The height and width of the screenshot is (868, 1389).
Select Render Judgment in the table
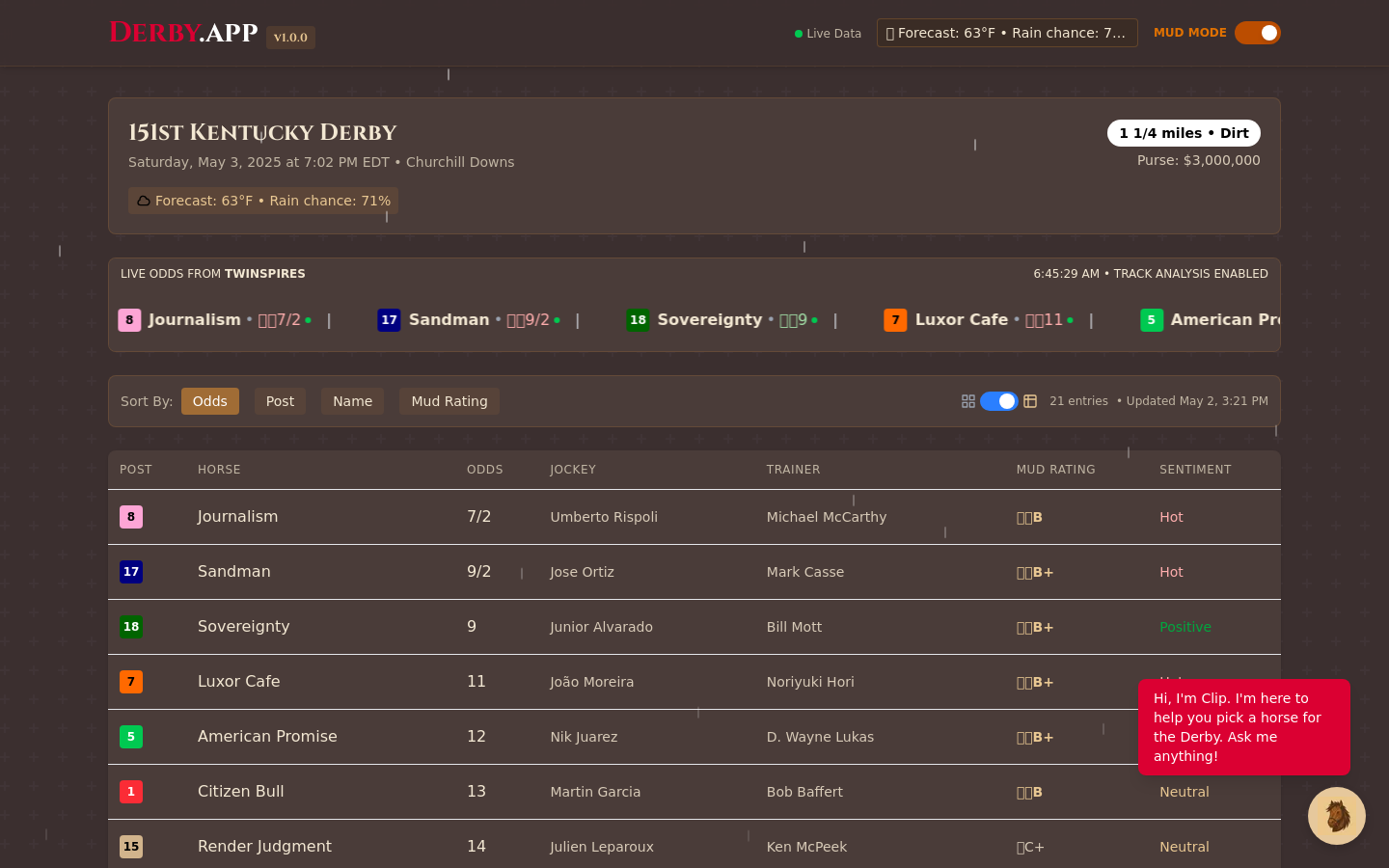(x=264, y=847)
